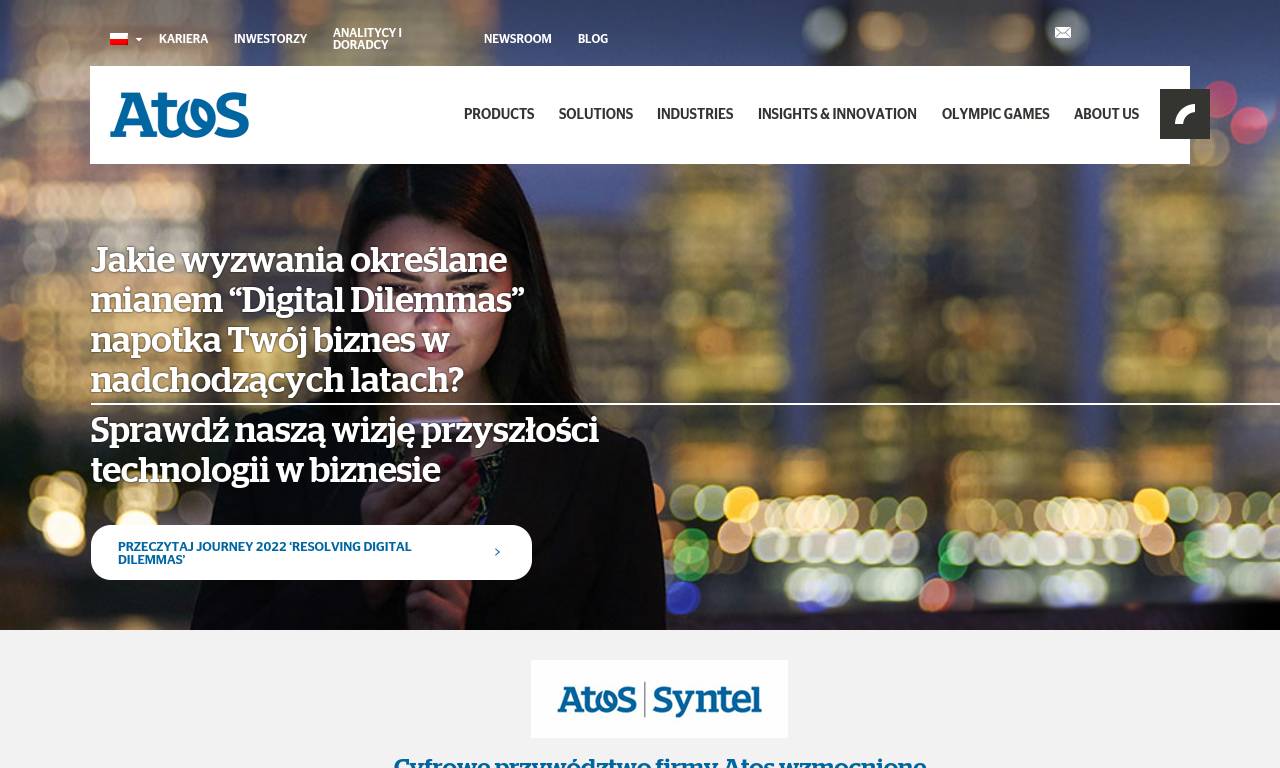The height and width of the screenshot is (768, 1280).
Task: Visit the Analitycy i Doradcy page
Action: [x=368, y=40]
